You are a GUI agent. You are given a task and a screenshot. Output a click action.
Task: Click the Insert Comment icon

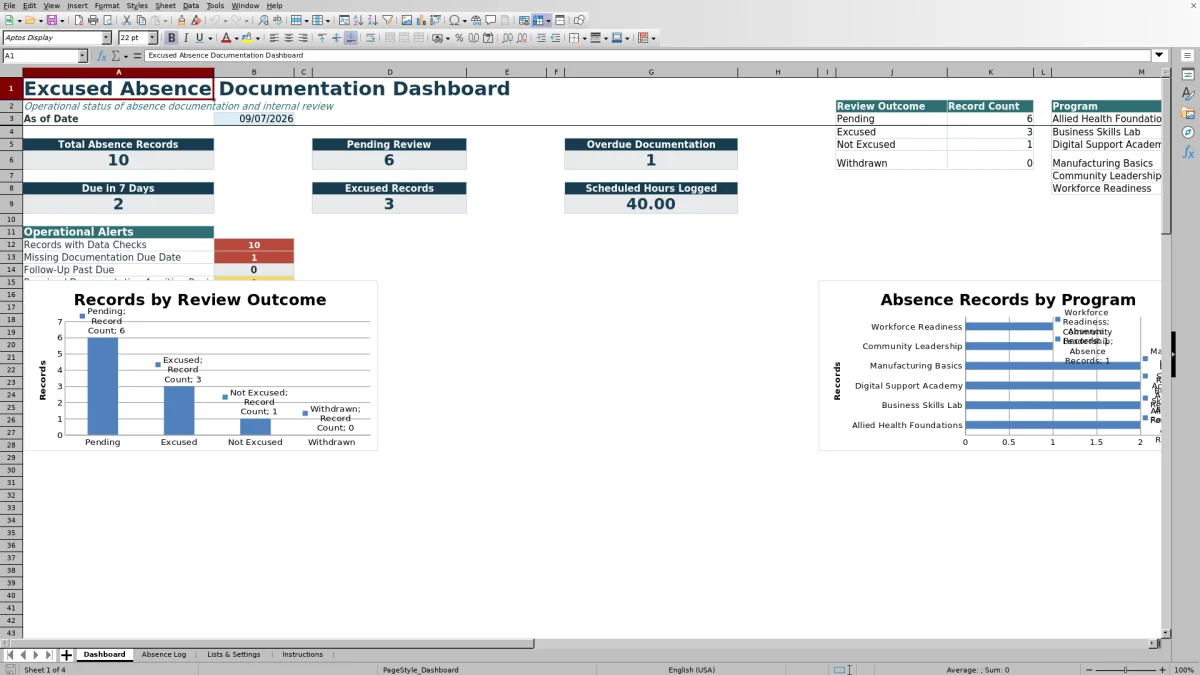point(490,20)
